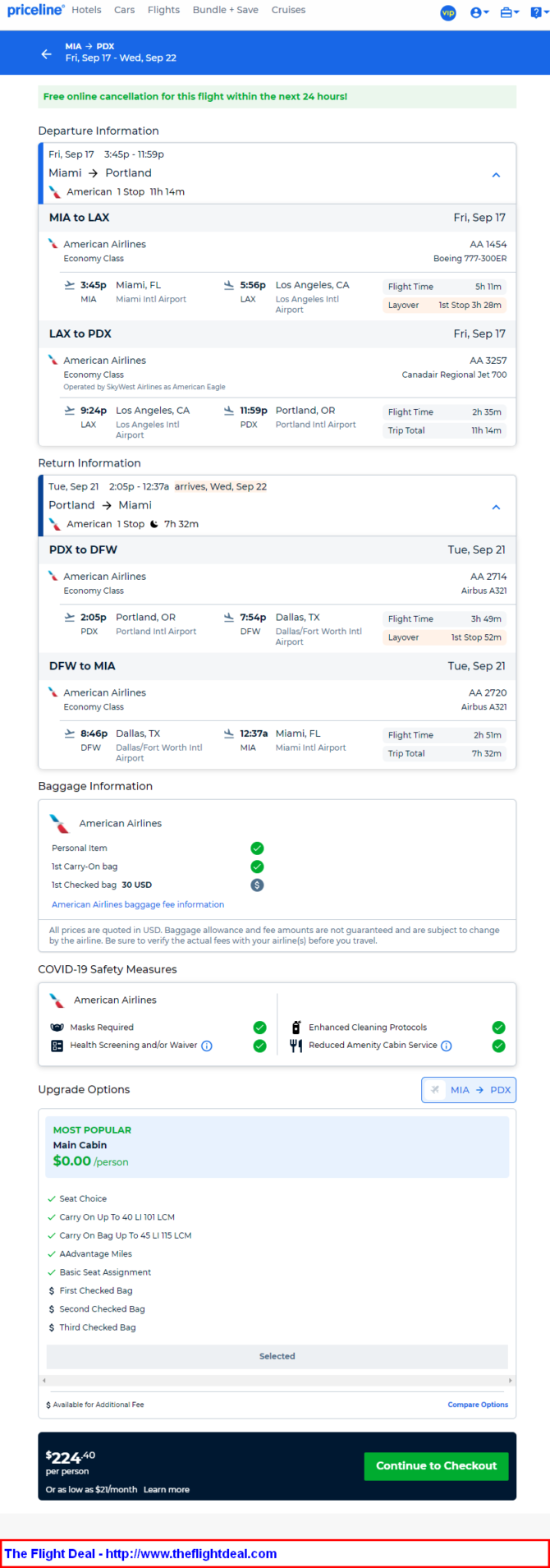Click the Personal Item green checkmark
The width and height of the screenshot is (550, 1568).
(257, 848)
